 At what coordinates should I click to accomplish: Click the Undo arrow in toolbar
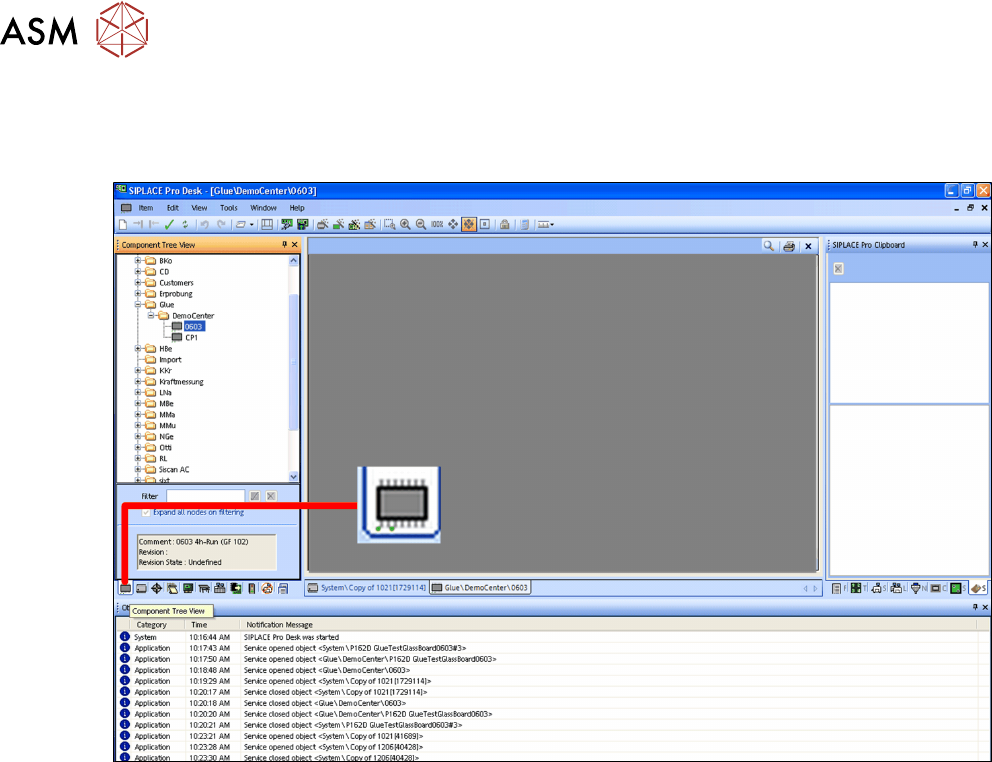204,225
